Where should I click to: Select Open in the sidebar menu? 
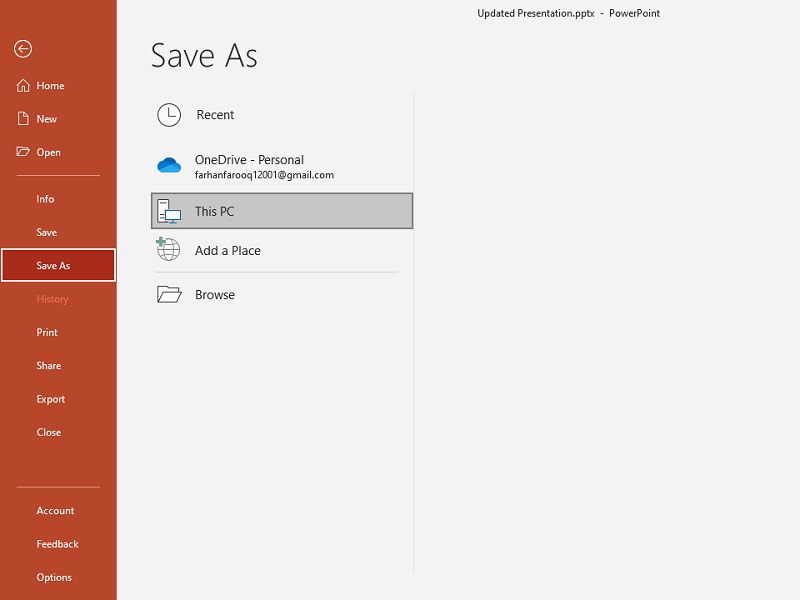tap(58, 152)
